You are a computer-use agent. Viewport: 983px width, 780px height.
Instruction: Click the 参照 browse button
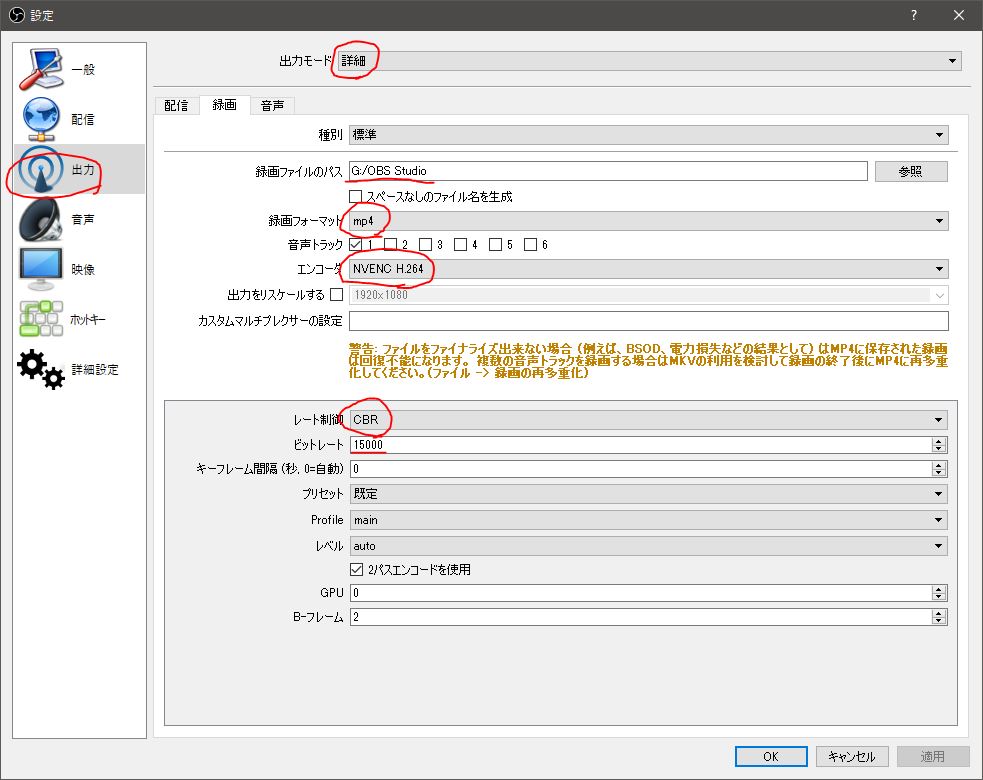pyautogui.click(x=911, y=171)
